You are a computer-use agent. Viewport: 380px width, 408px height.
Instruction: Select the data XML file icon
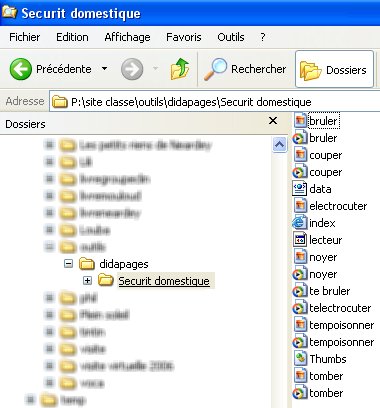[299, 189]
